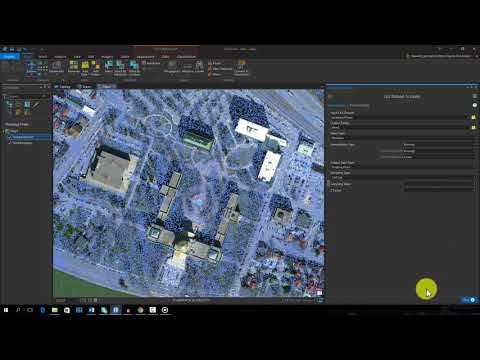Screen dimensions: 480x360
Task: Open Cell Assignment Average dropdown
Action: point(439,151)
